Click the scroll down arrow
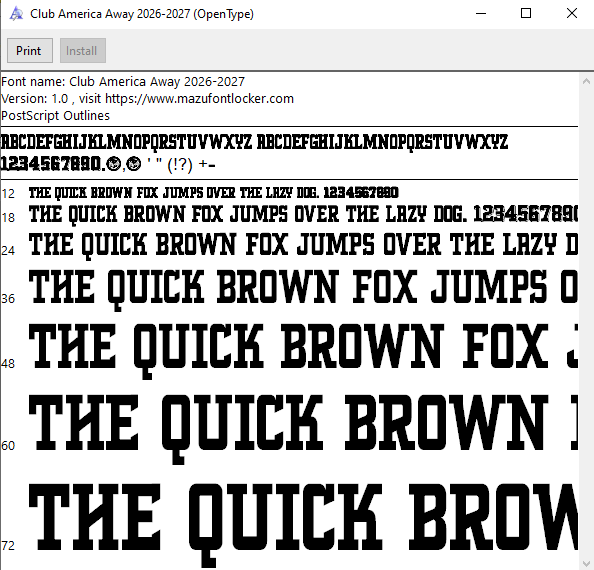Screen dimensions: 594x570 click(586, 563)
